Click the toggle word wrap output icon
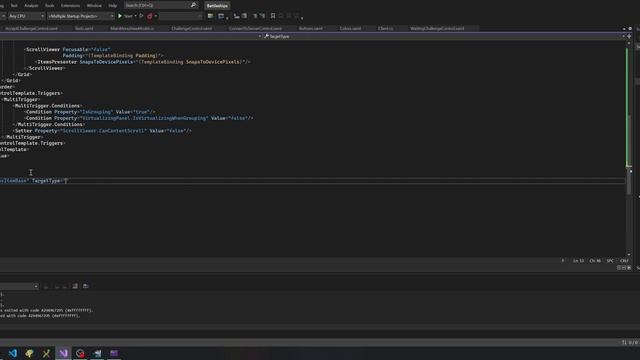The width and height of the screenshot is (640, 360). [75, 286]
